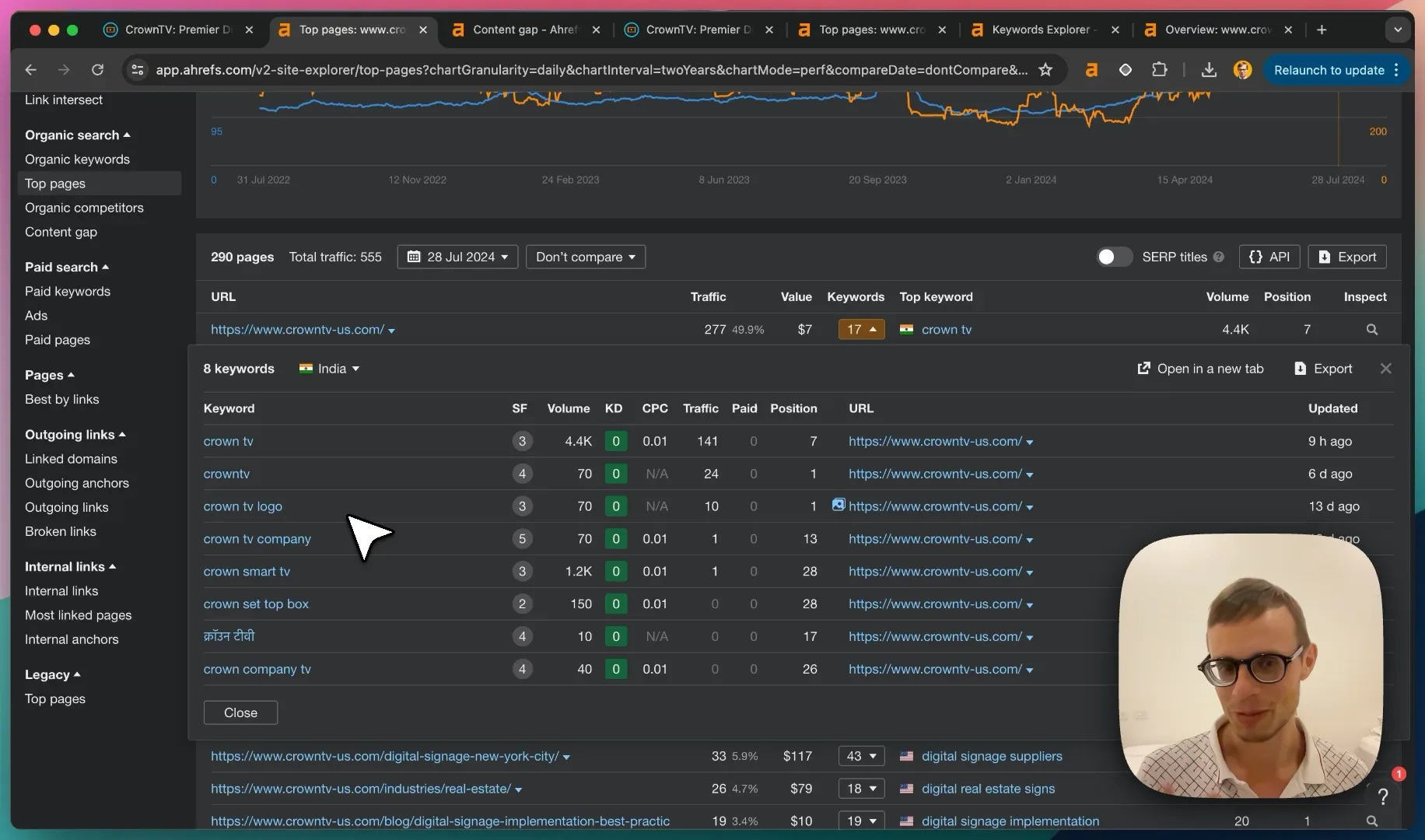This screenshot has height=840, width=1425.
Task: Go back to previous page
Action: pyautogui.click(x=30, y=70)
